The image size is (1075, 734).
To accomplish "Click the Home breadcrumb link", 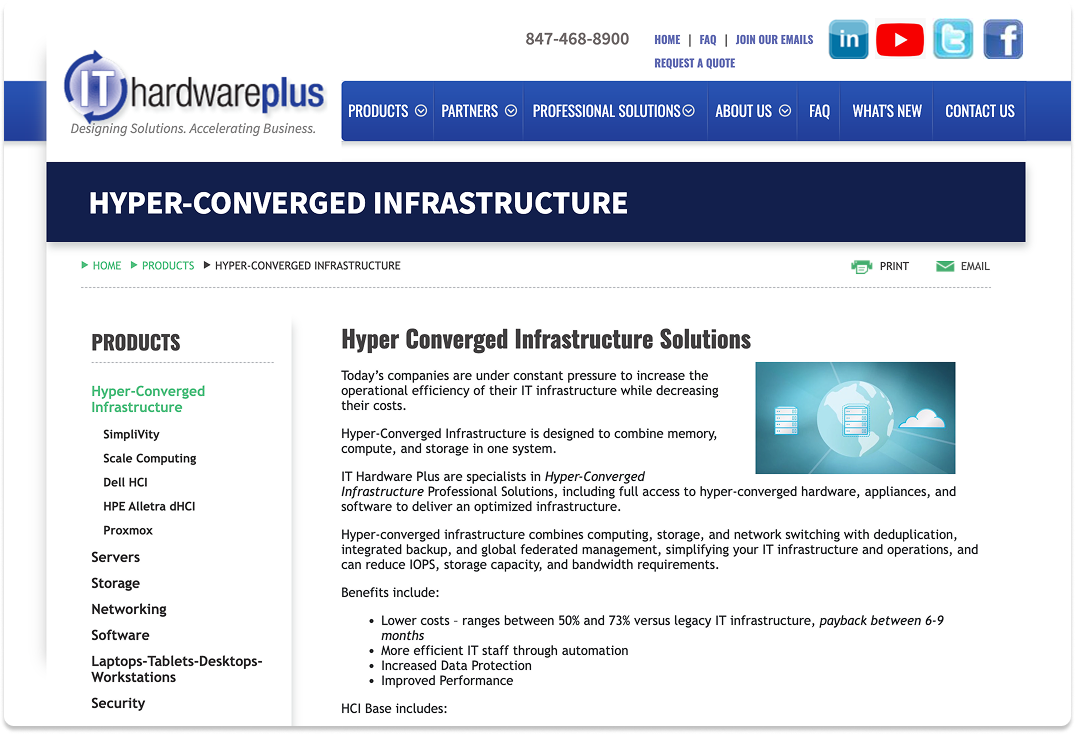I will click(x=106, y=266).
